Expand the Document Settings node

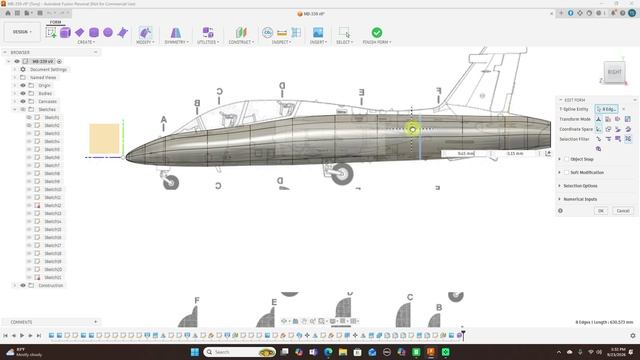click(15, 69)
